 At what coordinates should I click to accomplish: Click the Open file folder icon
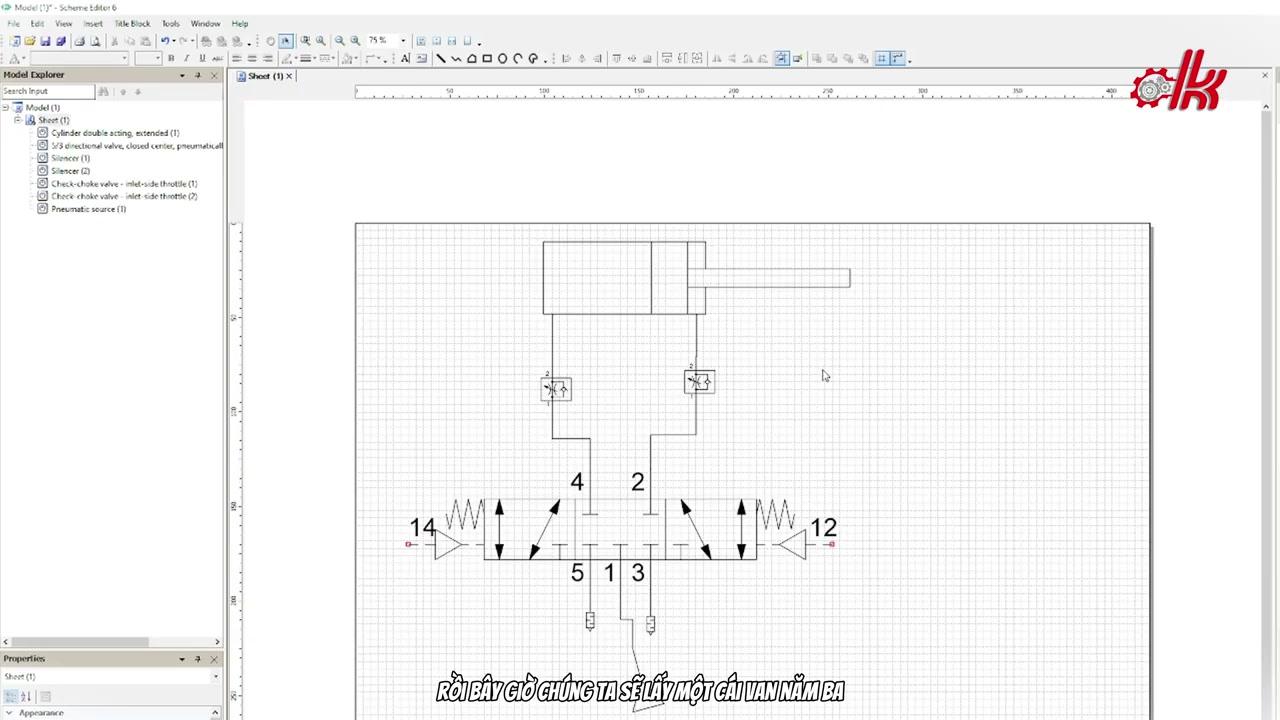(30, 41)
